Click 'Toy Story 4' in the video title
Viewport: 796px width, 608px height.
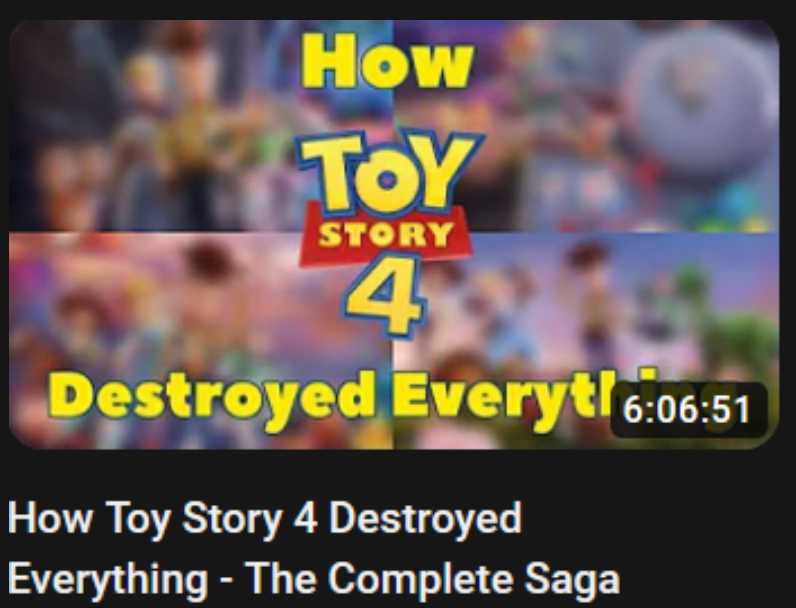point(213,519)
